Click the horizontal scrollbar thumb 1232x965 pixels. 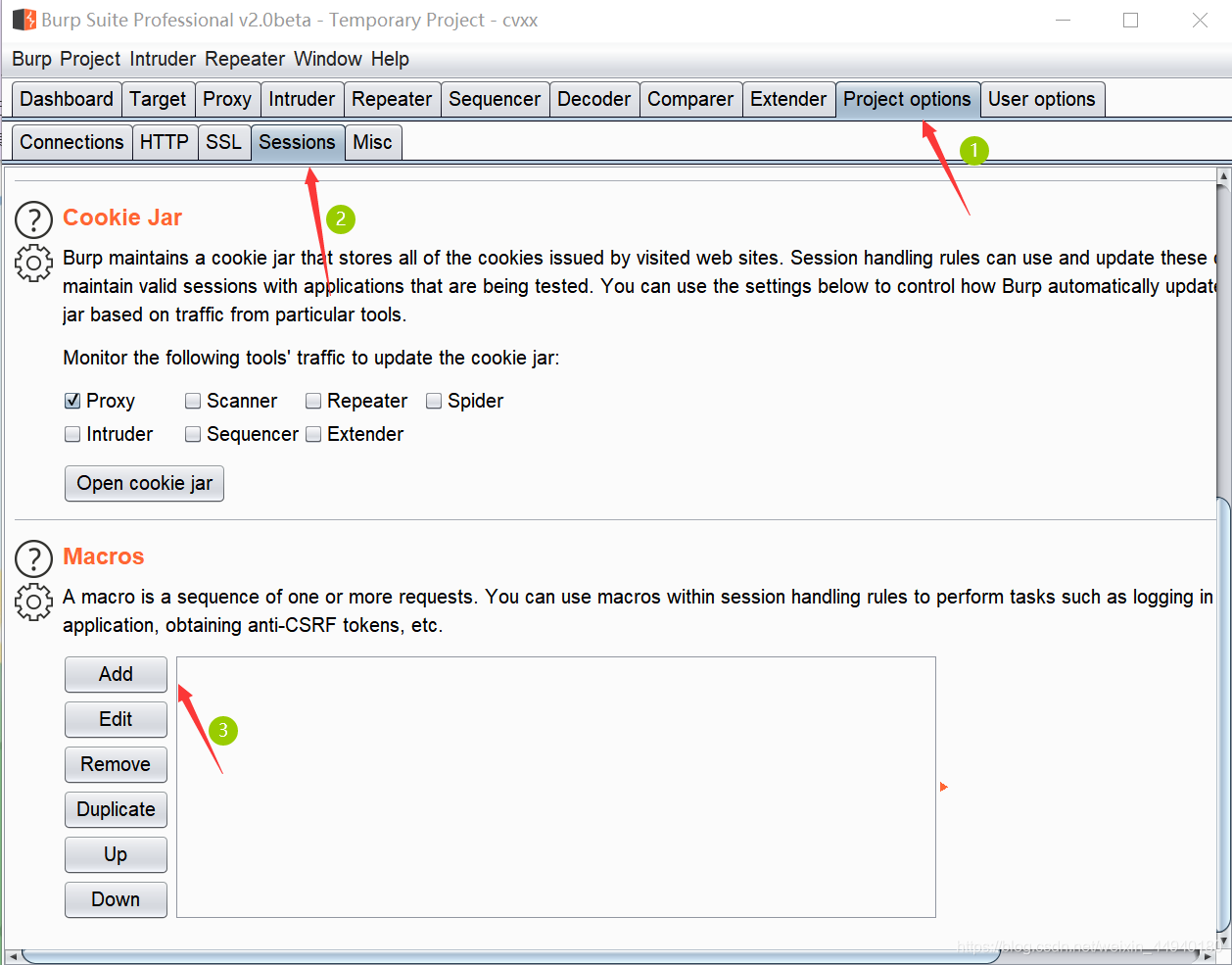(x=509, y=957)
